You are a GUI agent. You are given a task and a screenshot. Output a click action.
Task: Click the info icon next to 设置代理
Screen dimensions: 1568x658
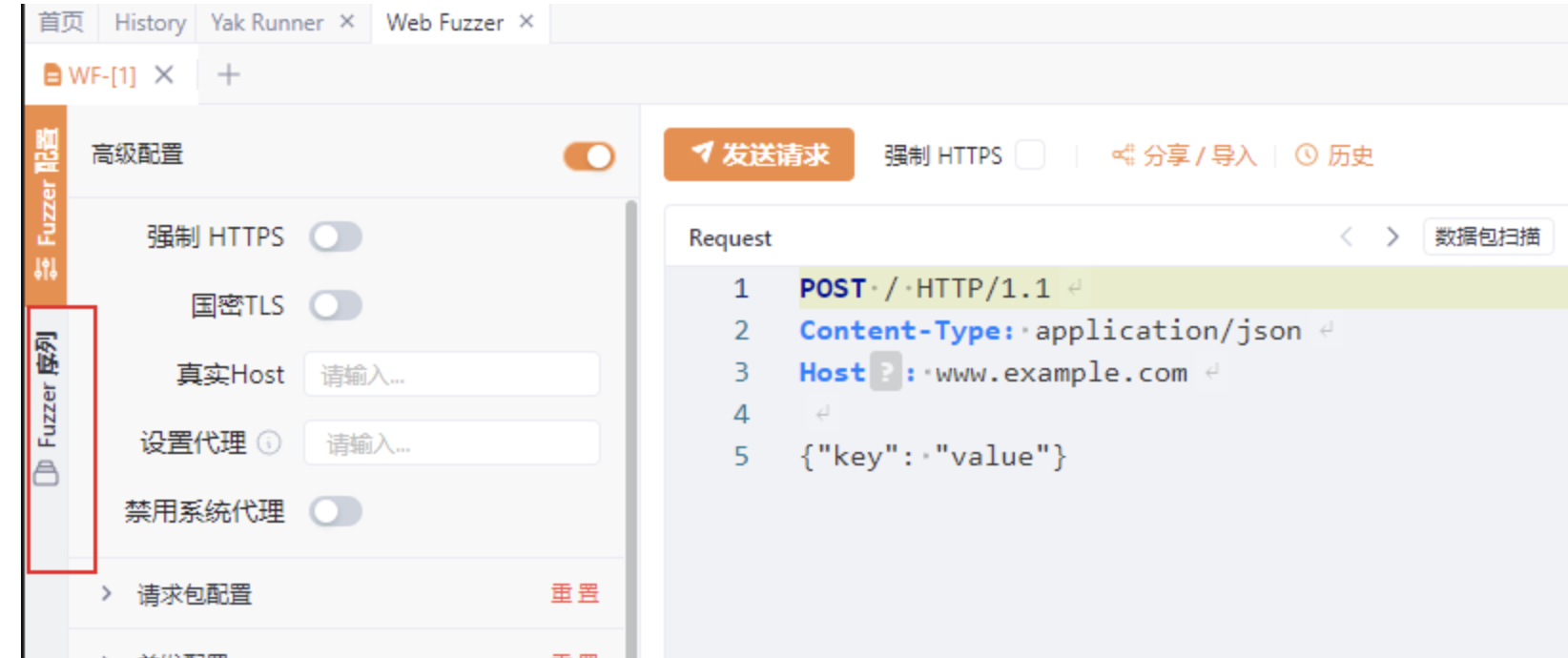[270, 442]
